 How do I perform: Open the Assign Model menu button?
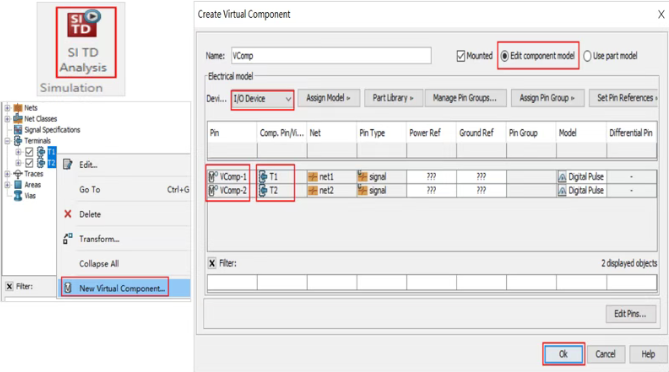coord(329,98)
